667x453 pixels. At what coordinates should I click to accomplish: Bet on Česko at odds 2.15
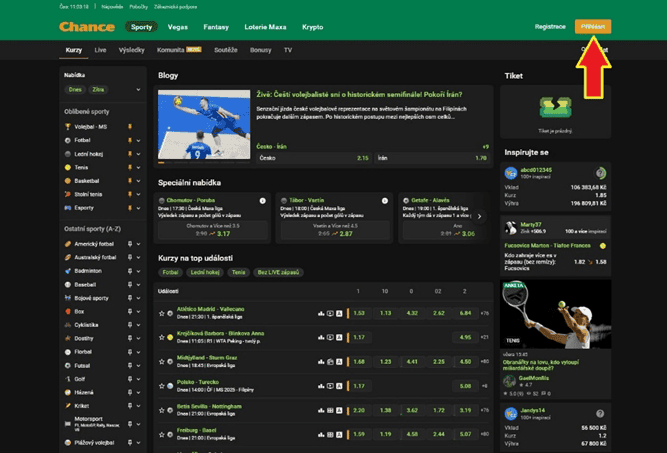point(314,158)
